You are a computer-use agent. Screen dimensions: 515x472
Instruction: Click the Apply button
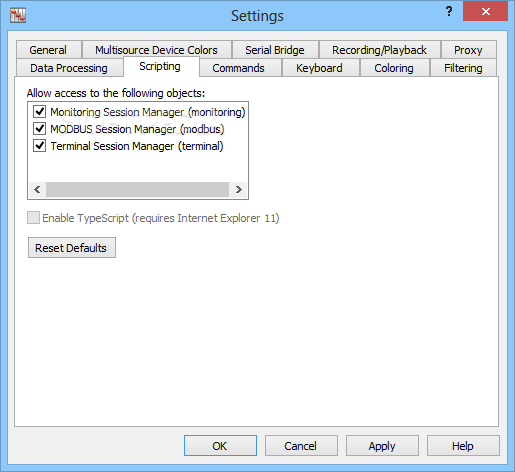pos(382,446)
